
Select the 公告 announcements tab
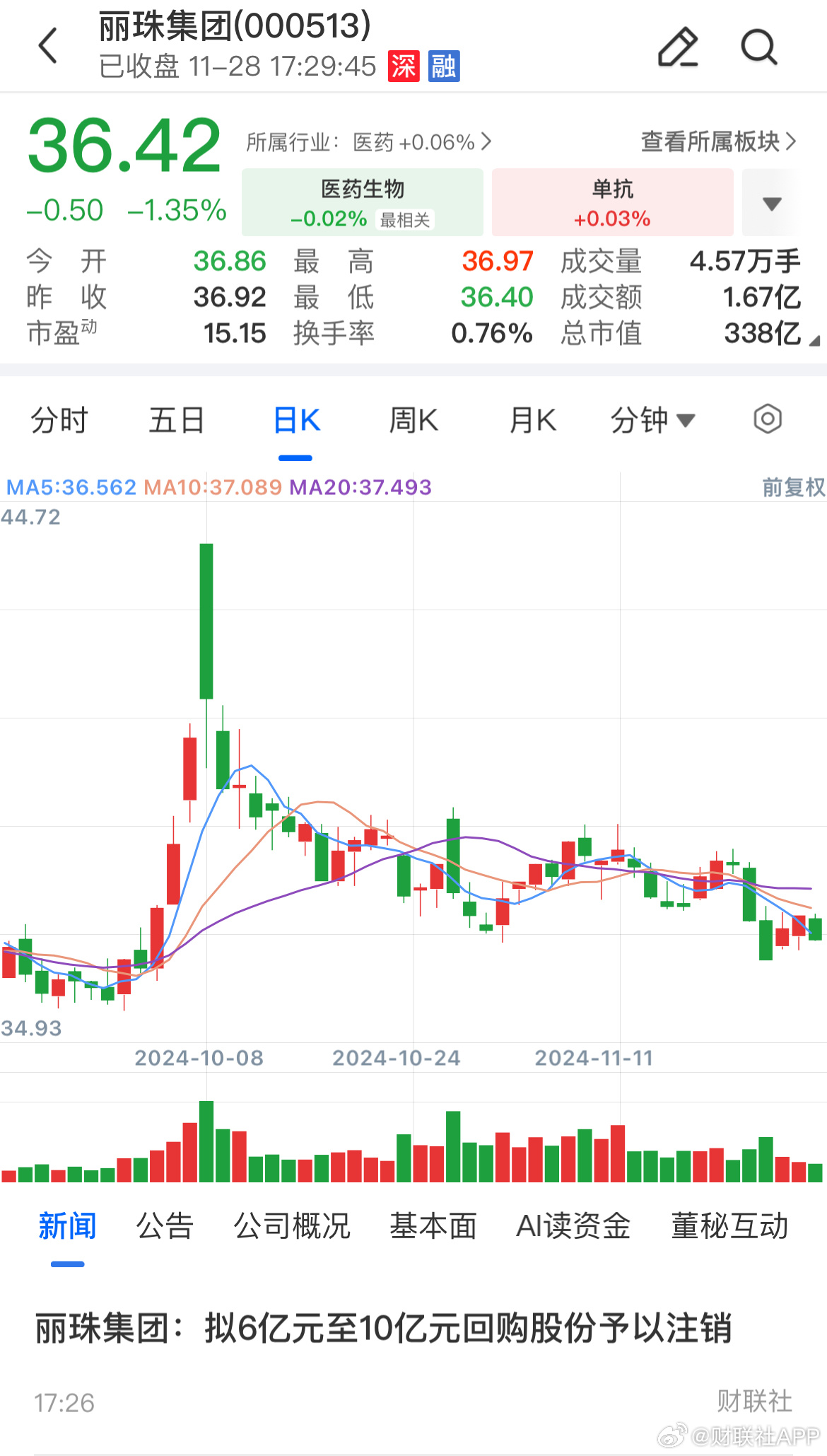coord(165,1226)
